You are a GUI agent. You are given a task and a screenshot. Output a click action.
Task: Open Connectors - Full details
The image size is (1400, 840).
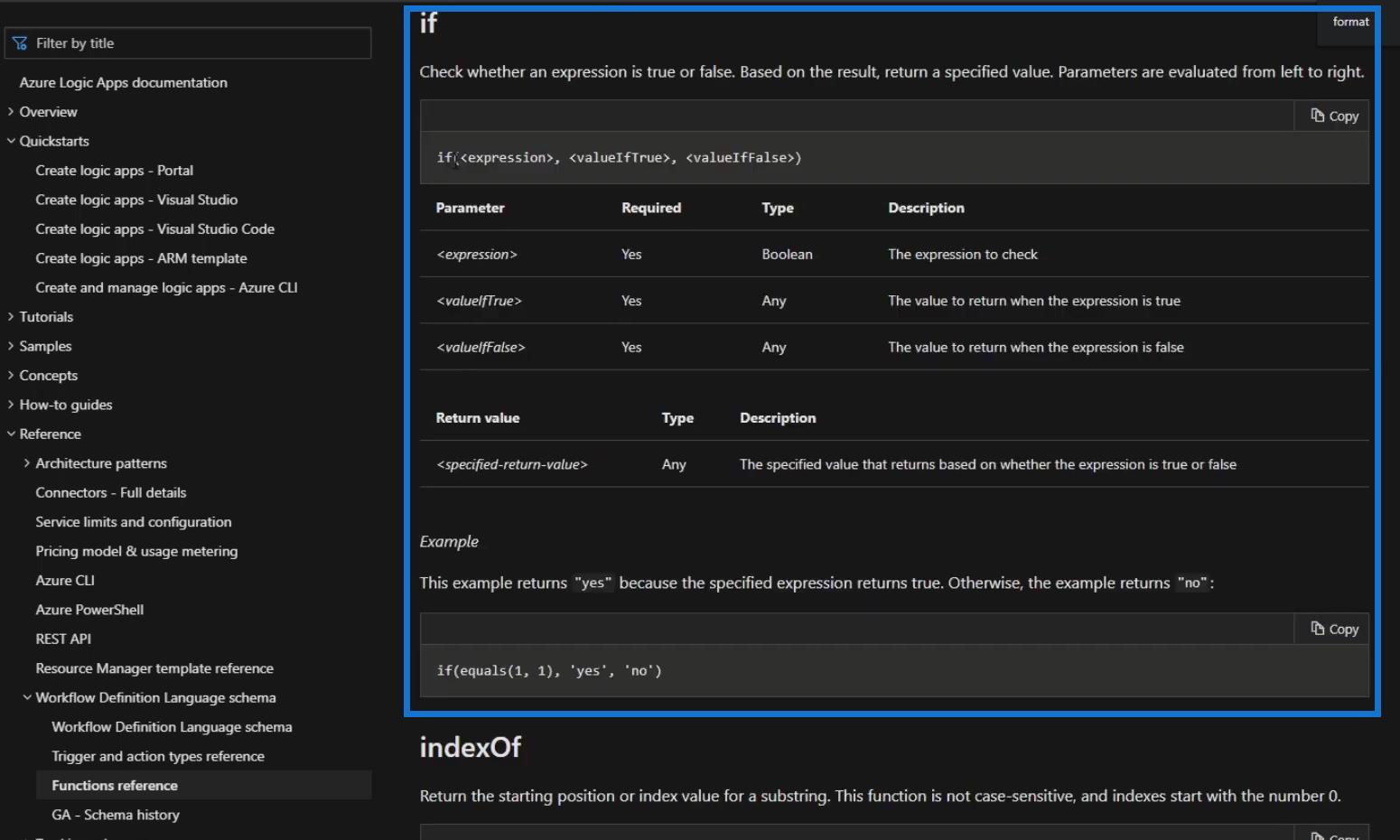pyautogui.click(x=111, y=493)
